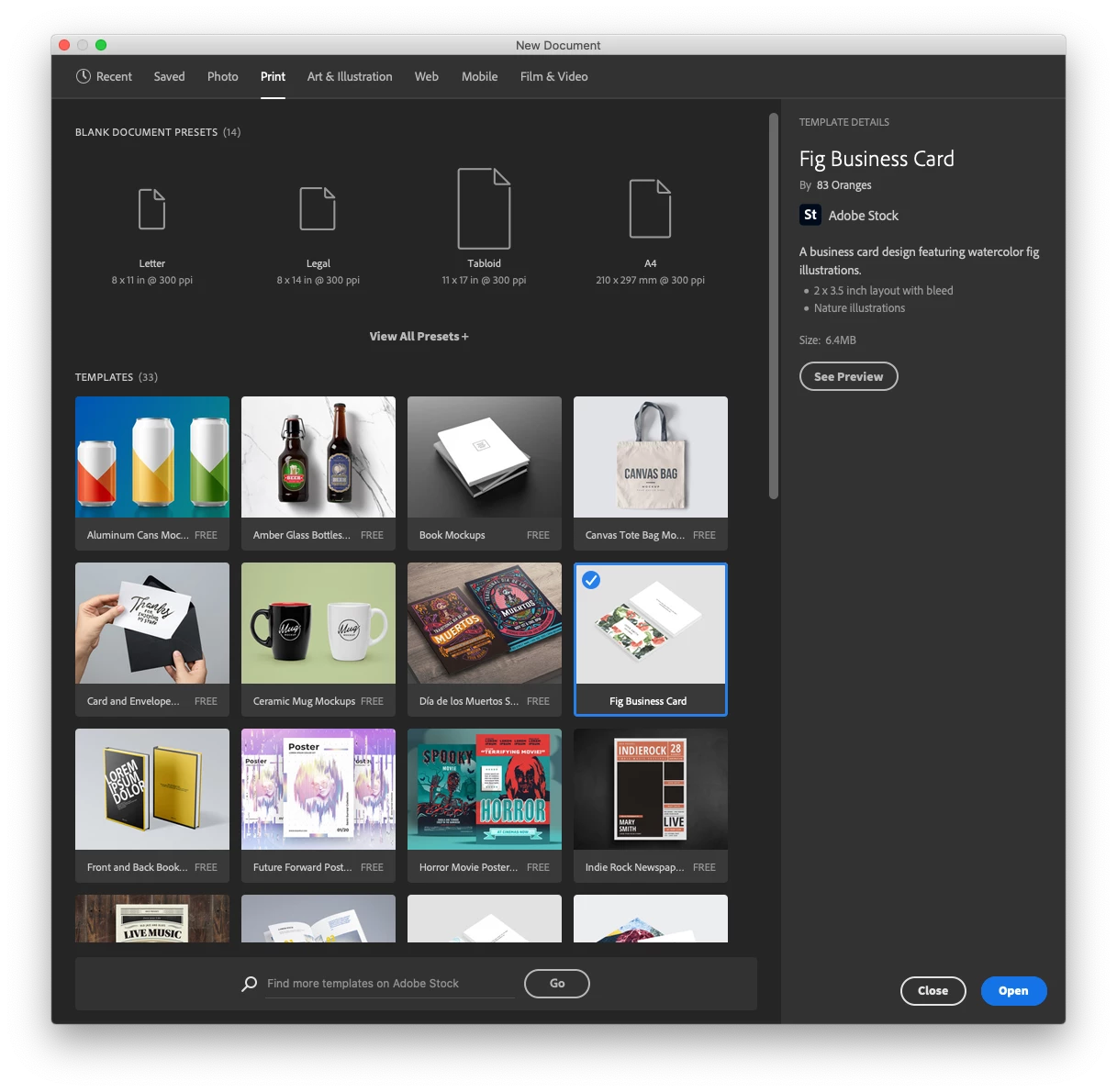Click the '2 x 3.5 inch layout with bleed' text
1117x1092 pixels.
tap(883, 291)
